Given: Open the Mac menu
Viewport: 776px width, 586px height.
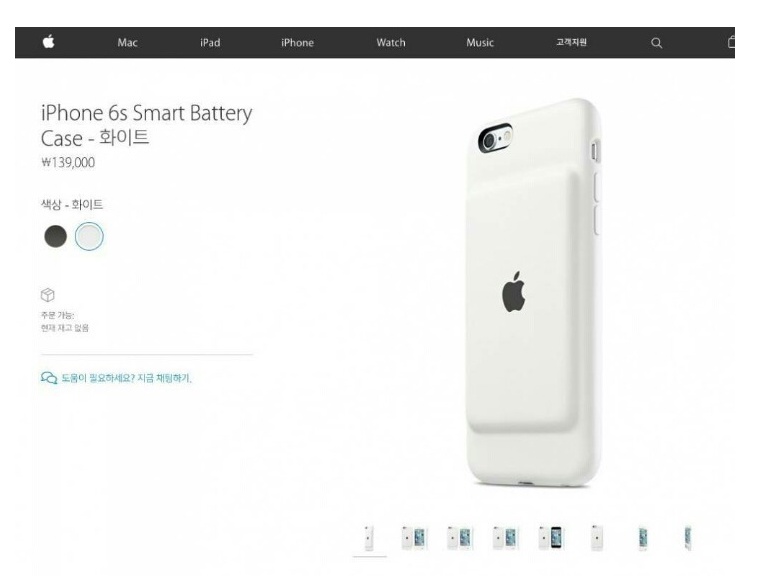Looking at the screenshot, I should [x=127, y=43].
